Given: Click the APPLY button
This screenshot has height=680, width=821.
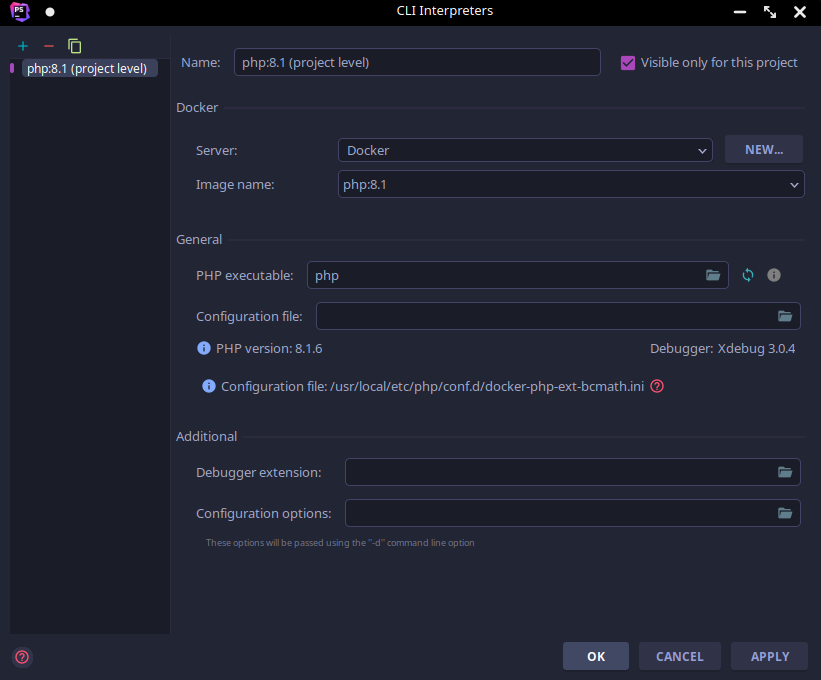Looking at the screenshot, I should [770, 656].
